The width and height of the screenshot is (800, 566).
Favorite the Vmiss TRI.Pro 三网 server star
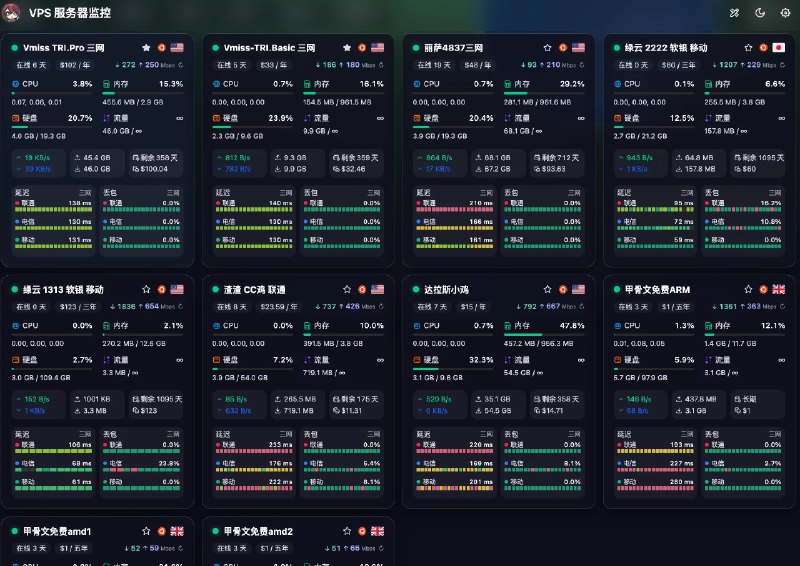[x=146, y=47]
